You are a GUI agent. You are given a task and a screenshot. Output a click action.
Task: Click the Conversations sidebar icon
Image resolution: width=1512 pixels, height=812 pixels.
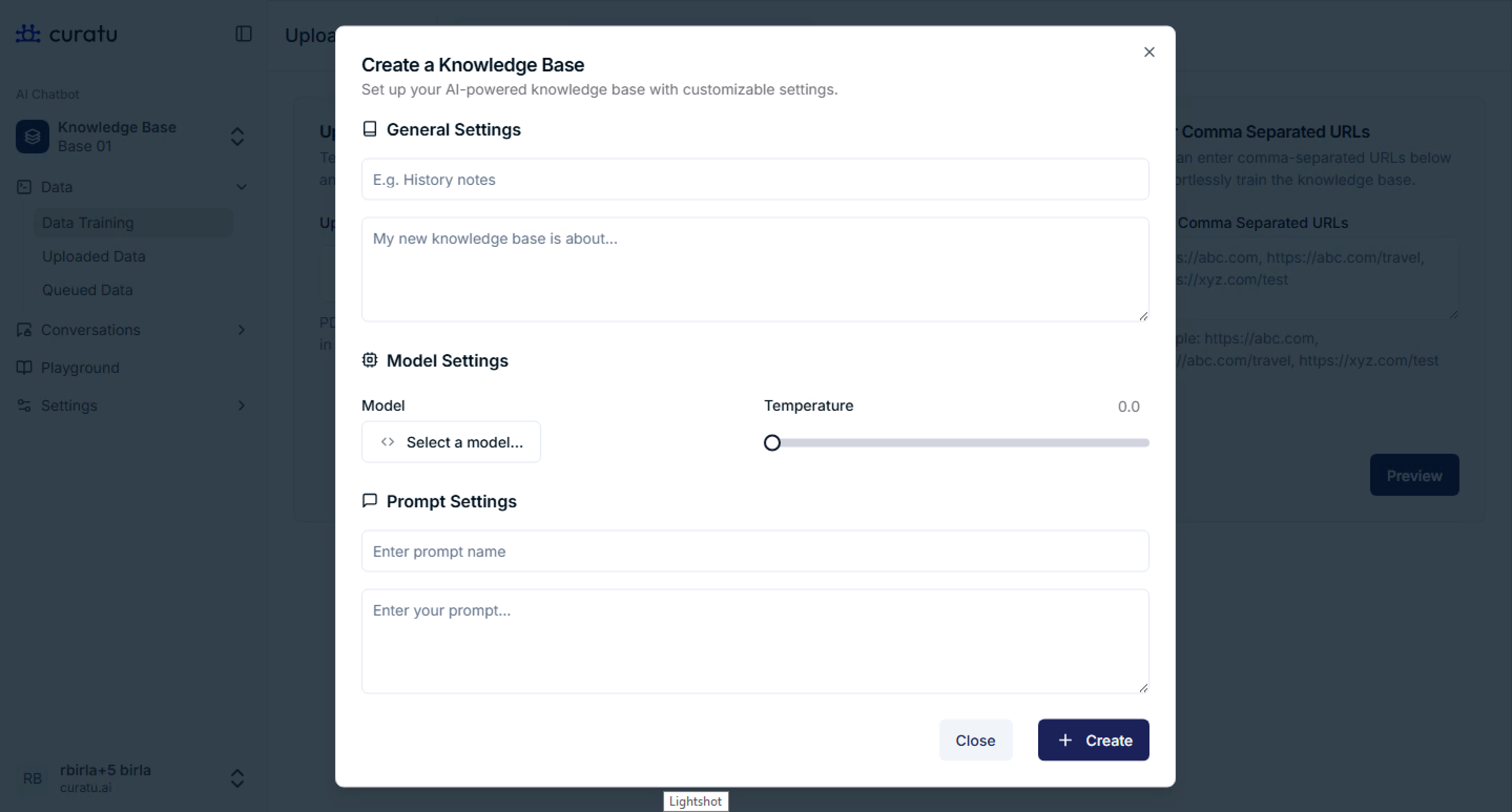24,330
